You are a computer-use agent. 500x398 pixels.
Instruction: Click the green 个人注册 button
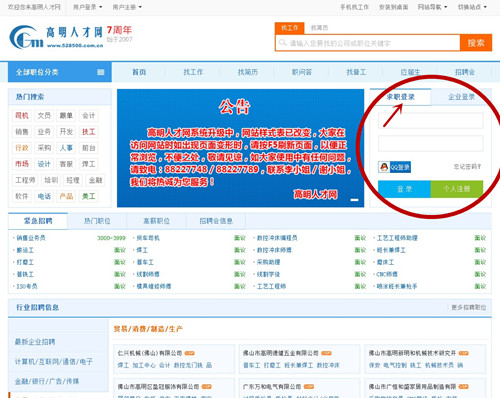tap(457, 189)
